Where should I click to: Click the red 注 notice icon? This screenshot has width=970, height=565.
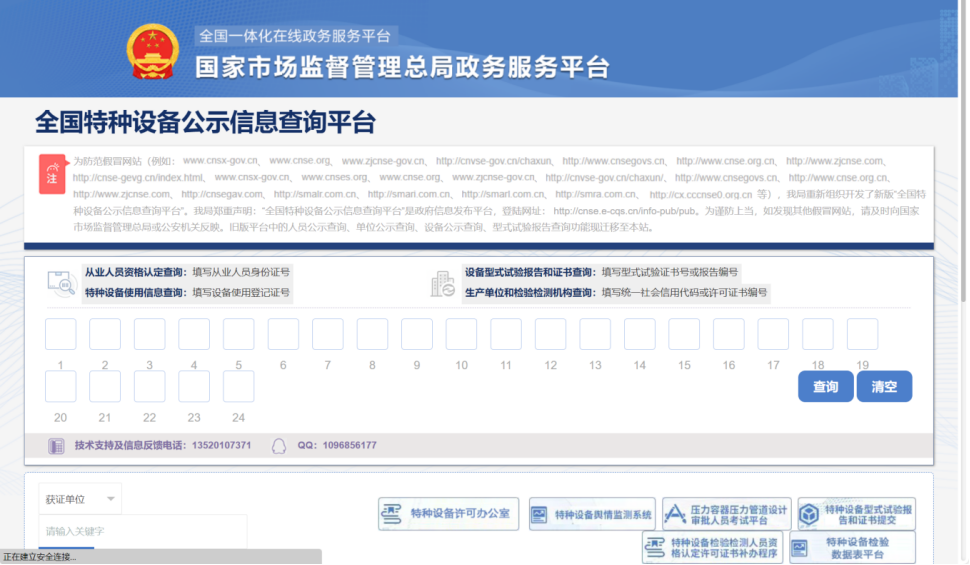click(x=52, y=175)
